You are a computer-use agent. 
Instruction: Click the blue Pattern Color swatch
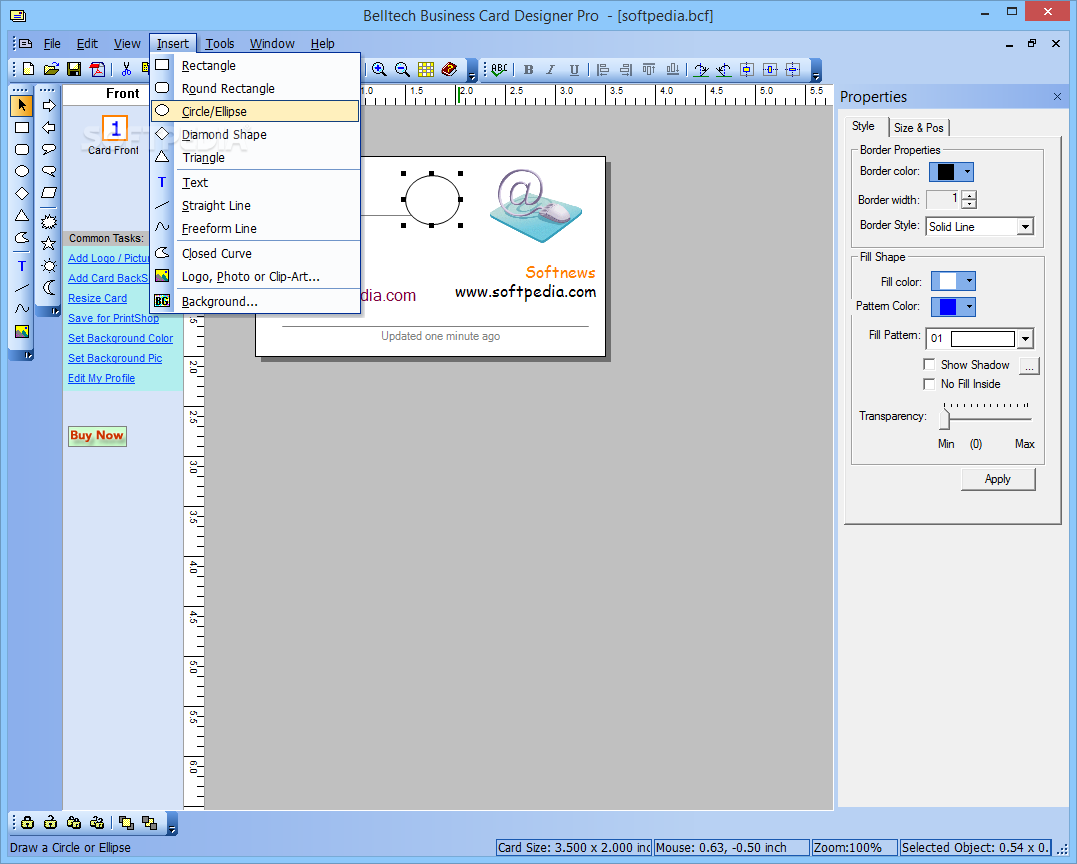948,307
